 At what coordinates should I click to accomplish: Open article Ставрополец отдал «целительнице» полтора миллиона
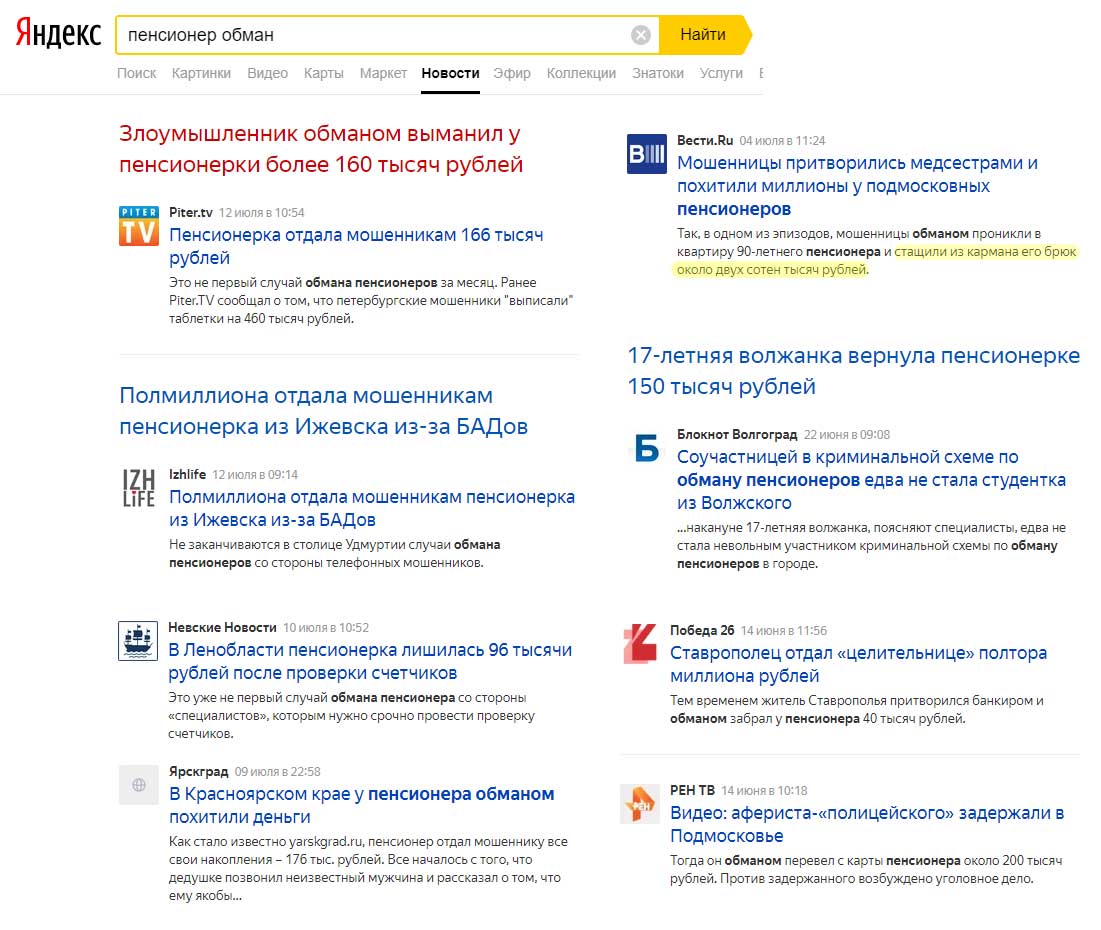click(x=858, y=664)
